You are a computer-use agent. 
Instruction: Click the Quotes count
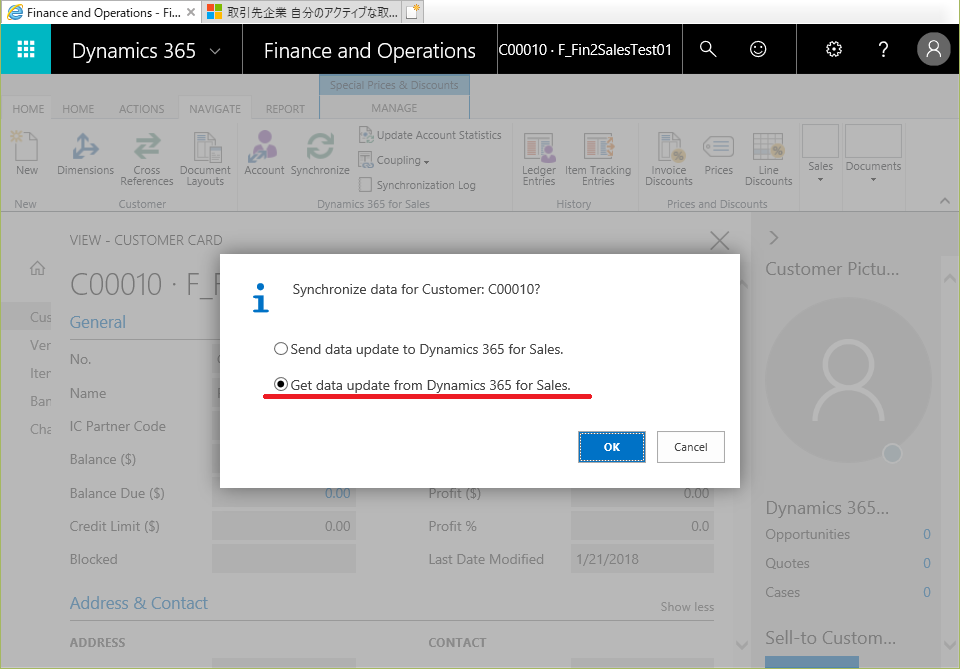(x=926, y=563)
